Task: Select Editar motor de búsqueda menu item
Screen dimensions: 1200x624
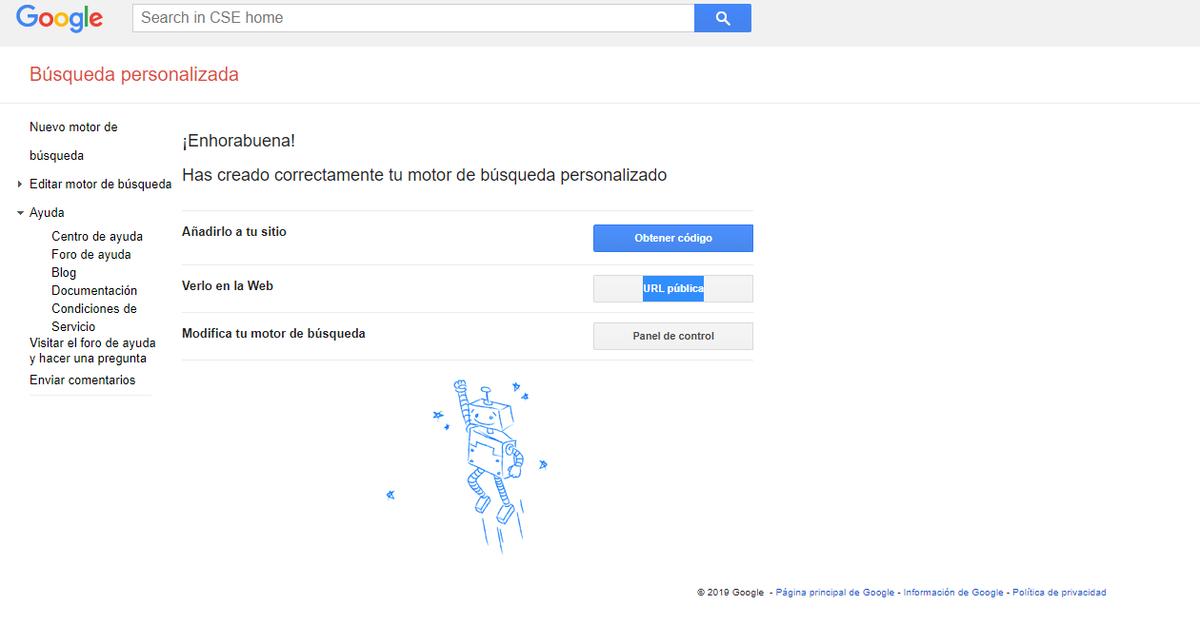Action: click(x=100, y=184)
